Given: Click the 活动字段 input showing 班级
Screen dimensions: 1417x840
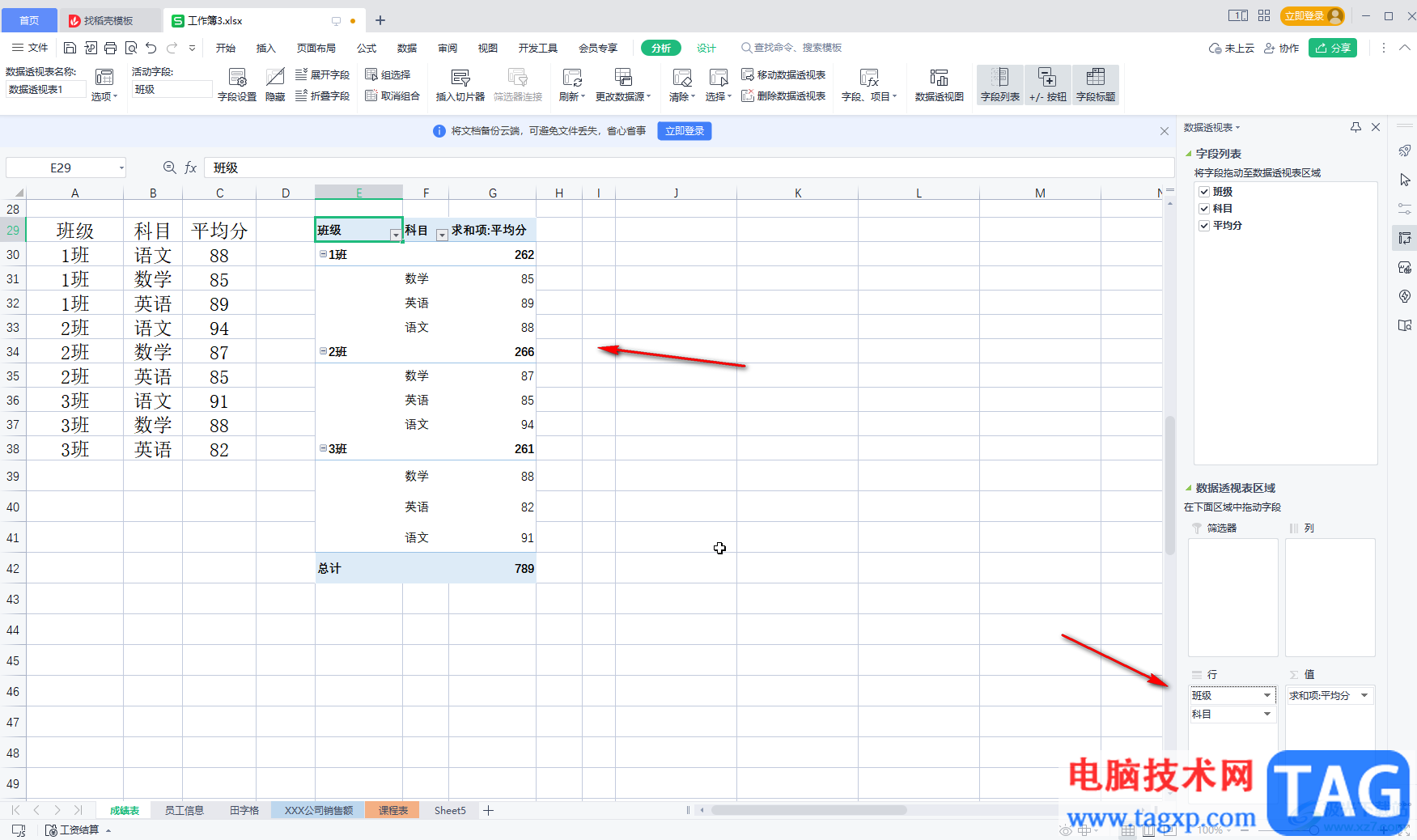Looking at the screenshot, I should click(172, 90).
